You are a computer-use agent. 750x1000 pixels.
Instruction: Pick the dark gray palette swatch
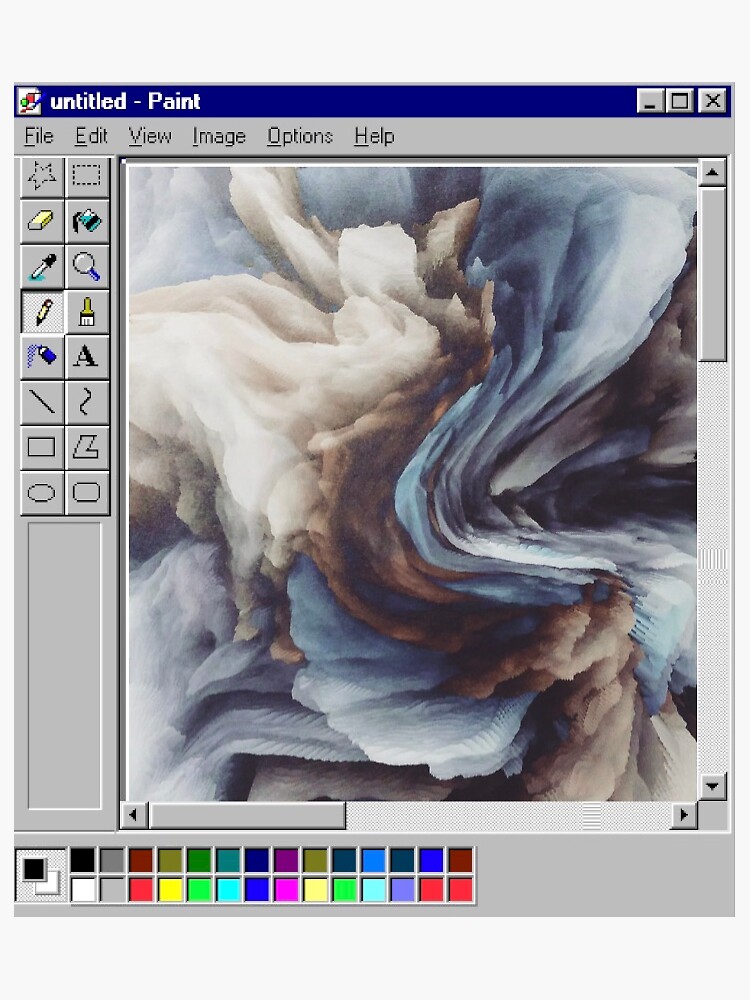point(112,860)
